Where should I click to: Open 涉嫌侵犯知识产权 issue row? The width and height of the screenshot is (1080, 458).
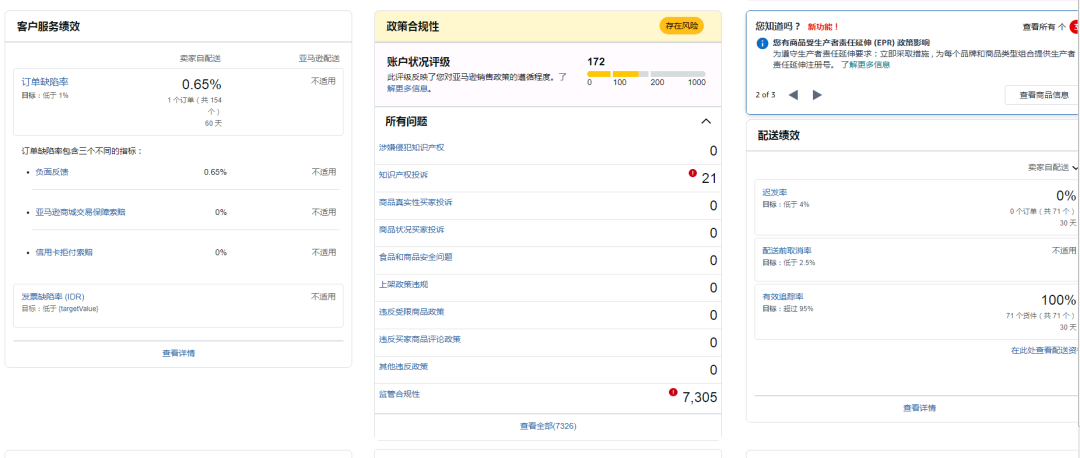pos(548,151)
